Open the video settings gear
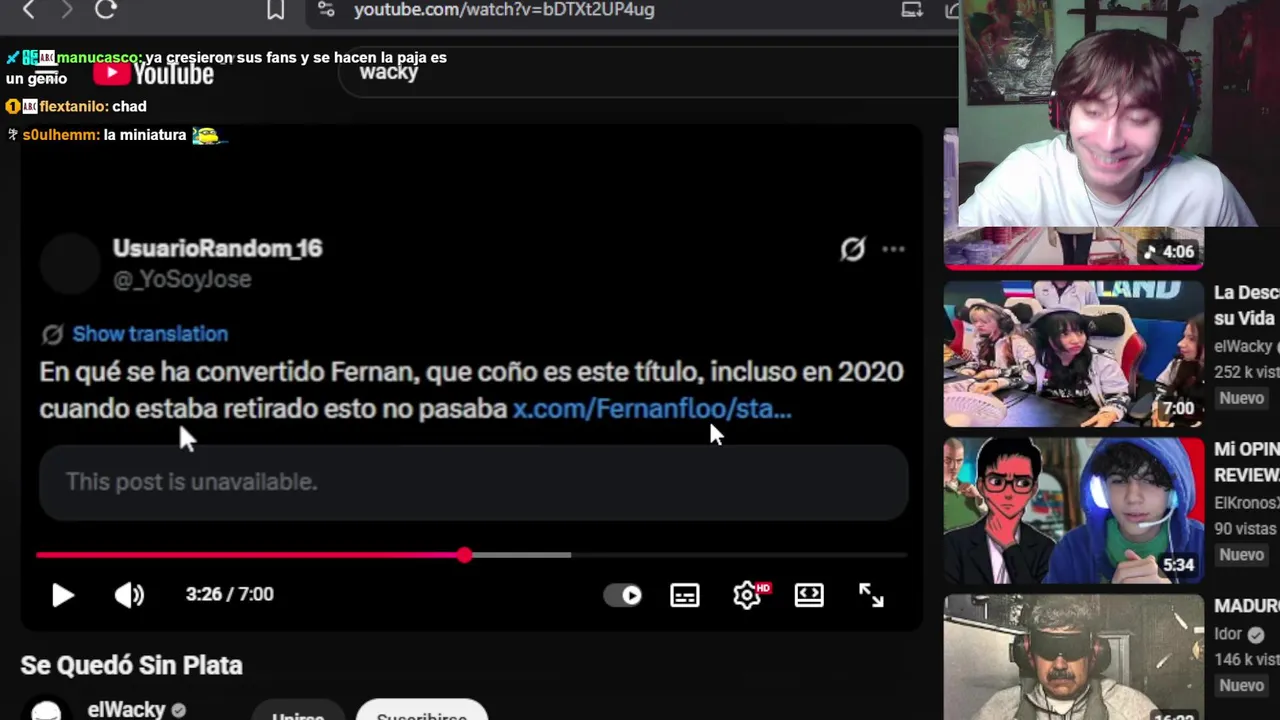Image resolution: width=1280 pixels, height=720 pixels. pyautogui.click(x=747, y=595)
